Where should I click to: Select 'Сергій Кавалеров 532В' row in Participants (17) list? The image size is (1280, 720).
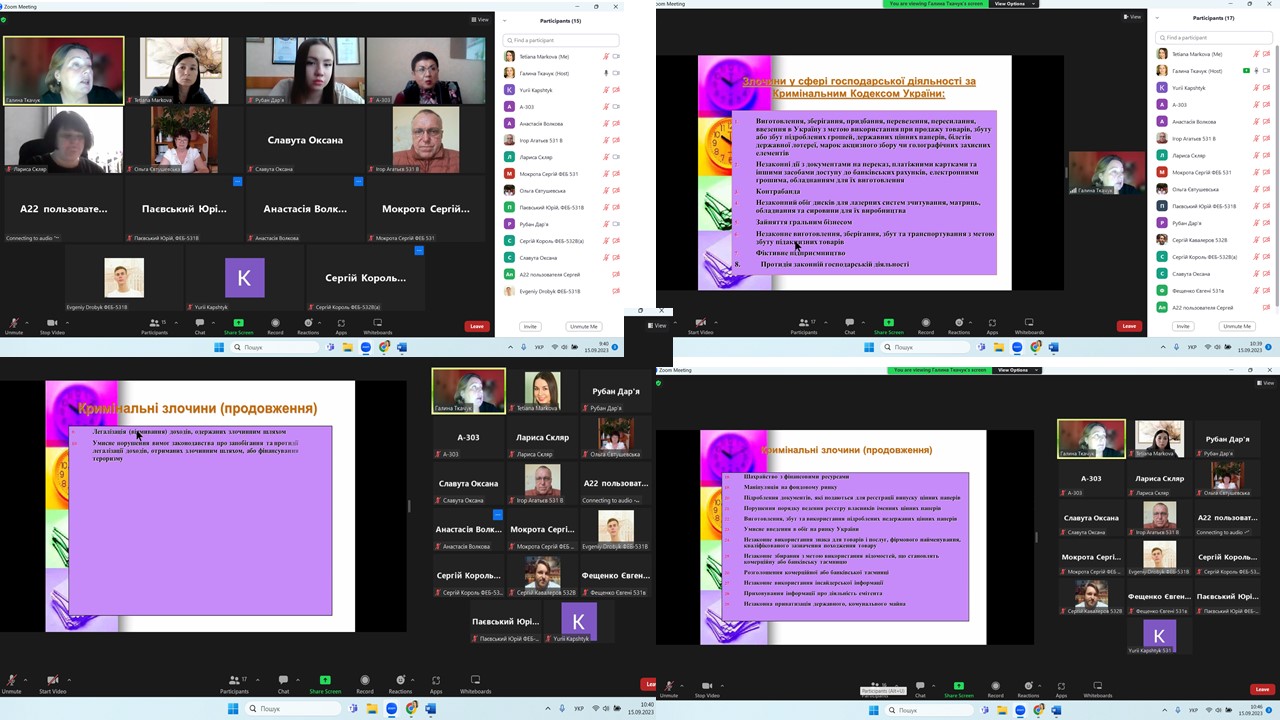(1214, 240)
